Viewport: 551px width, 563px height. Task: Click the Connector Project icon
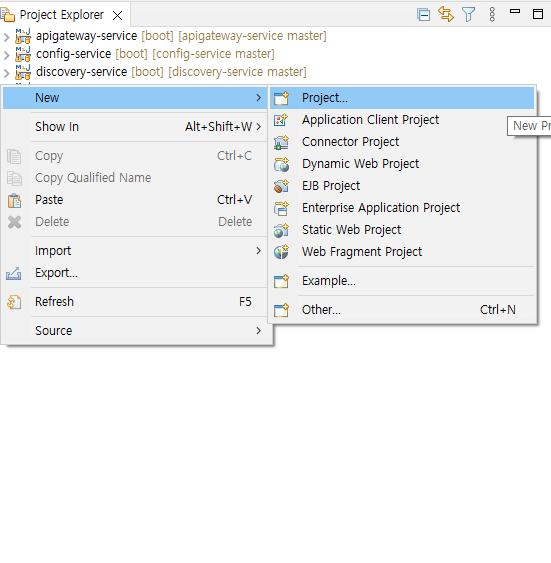coord(281,142)
